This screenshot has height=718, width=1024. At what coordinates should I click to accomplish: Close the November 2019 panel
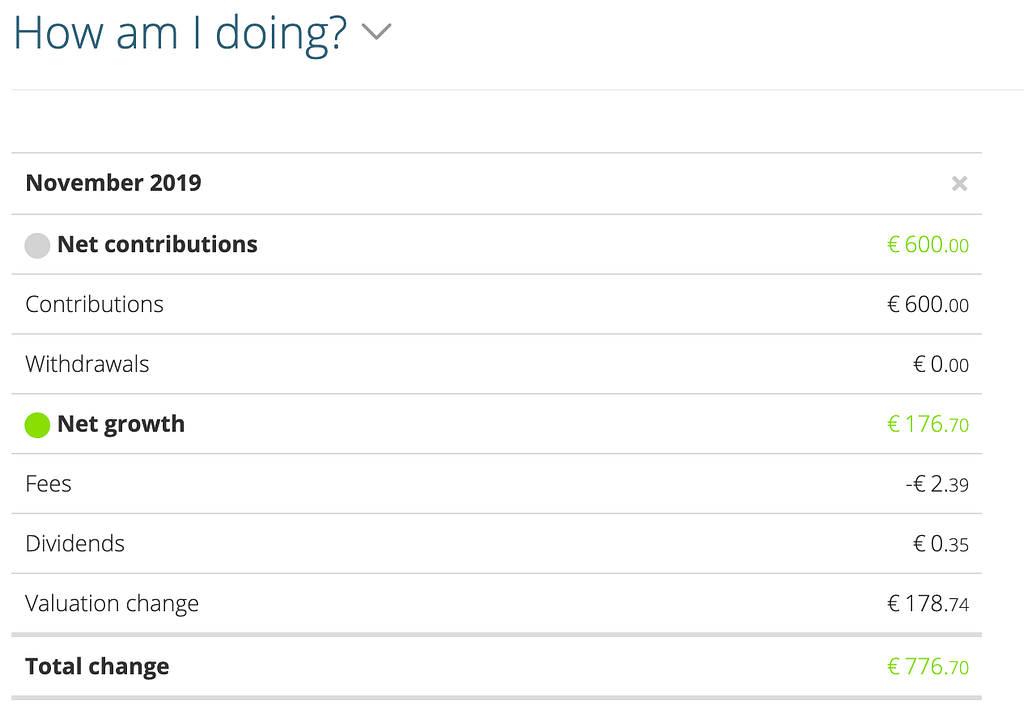pos(959,184)
